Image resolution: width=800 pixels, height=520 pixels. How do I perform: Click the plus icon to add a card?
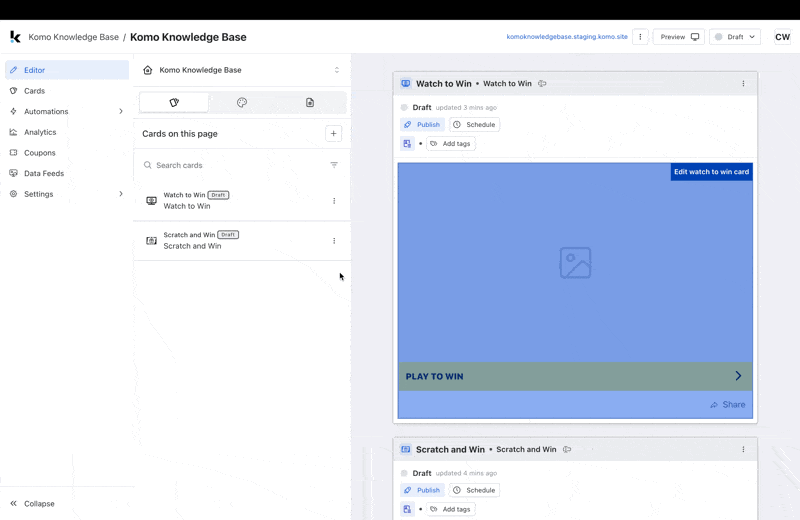(334, 133)
